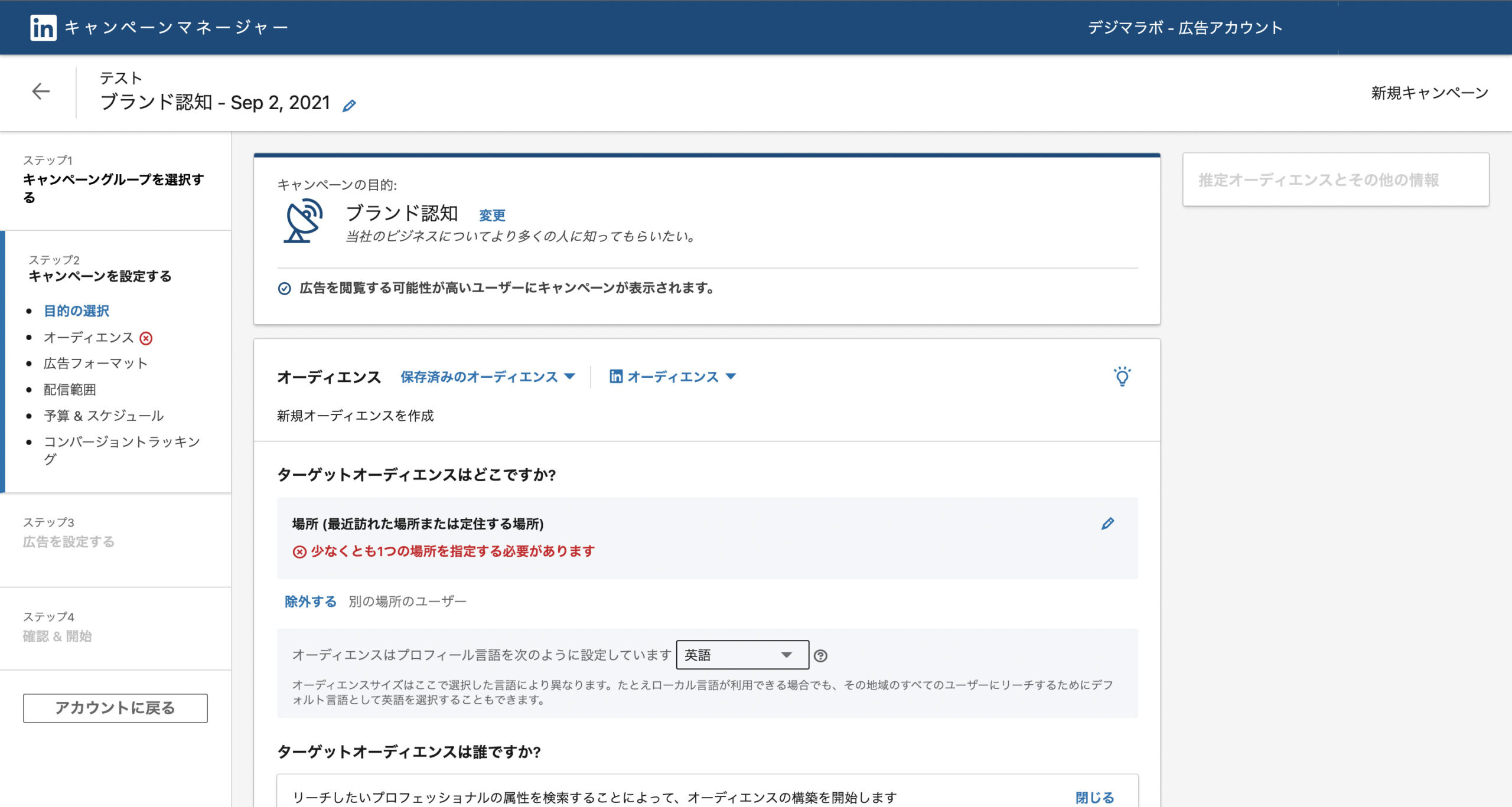Open 保存済みのオーディエンス dropdown

click(487, 377)
